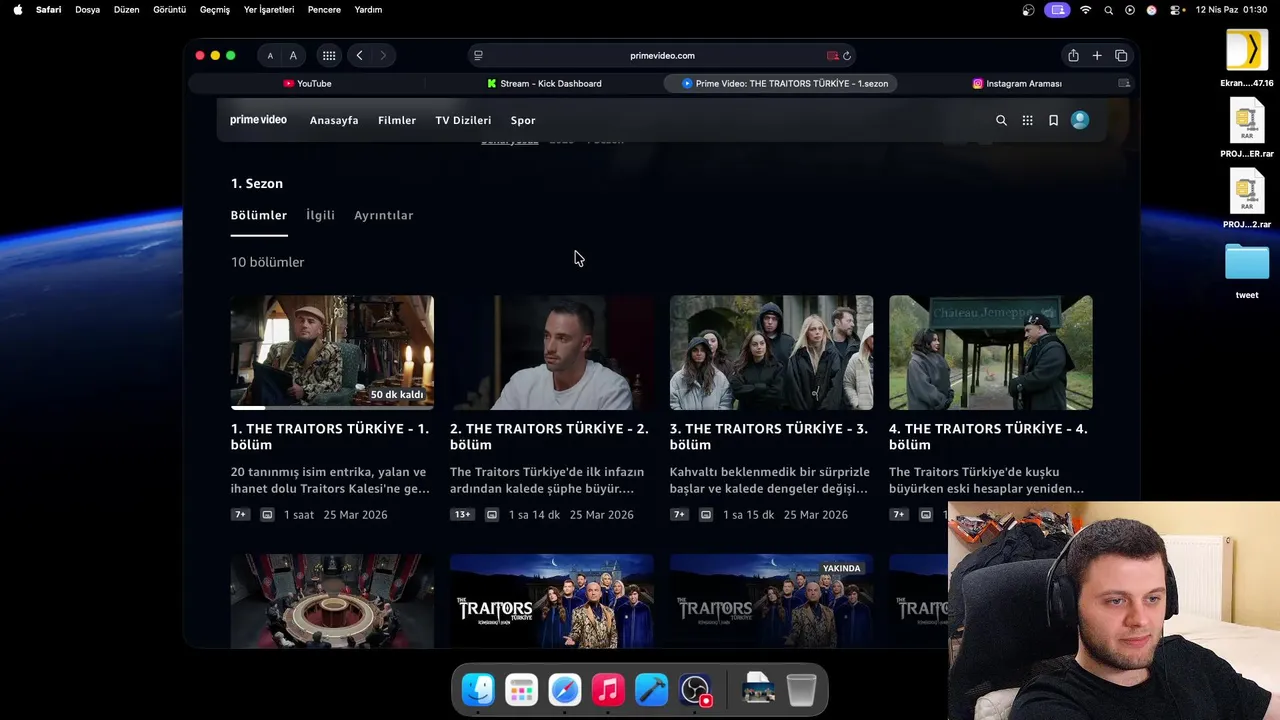Viewport: 1280px width, 720px height.
Task: Select the PROJ...ER.rar file on desktop
Action: pyautogui.click(x=1247, y=130)
